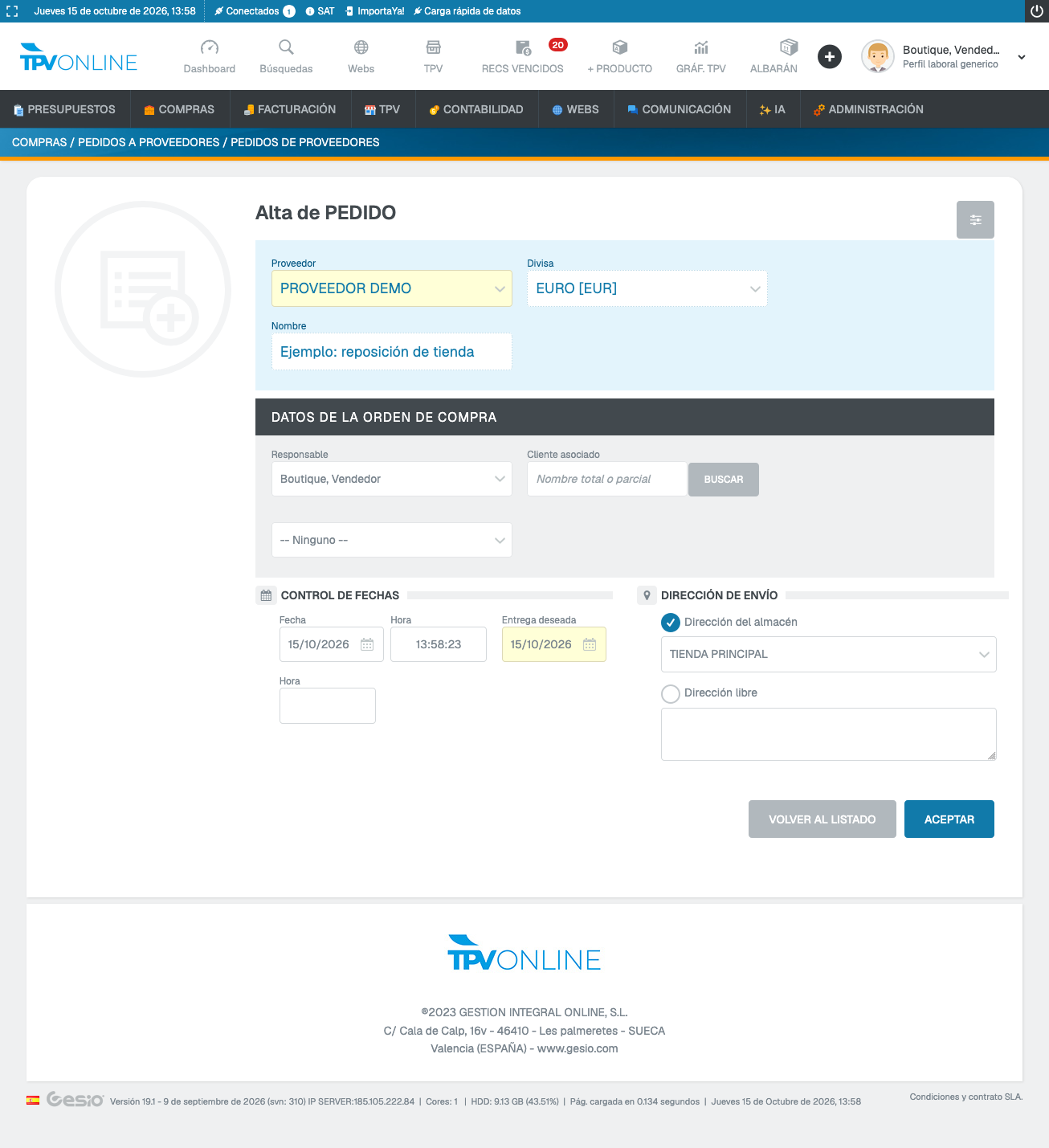Open the form options sliders icon
The width and height of the screenshot is (1049, 1148).
click(975, 219)
